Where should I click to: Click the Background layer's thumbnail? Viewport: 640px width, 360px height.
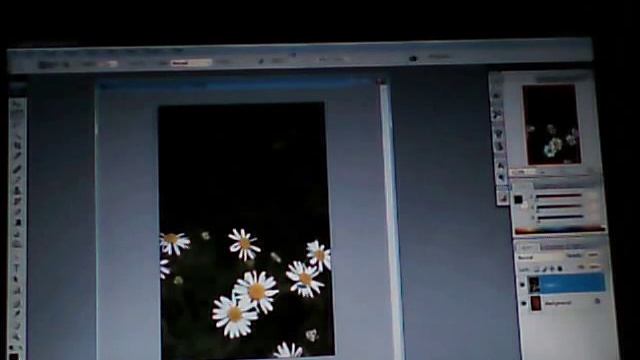(536, 304)
